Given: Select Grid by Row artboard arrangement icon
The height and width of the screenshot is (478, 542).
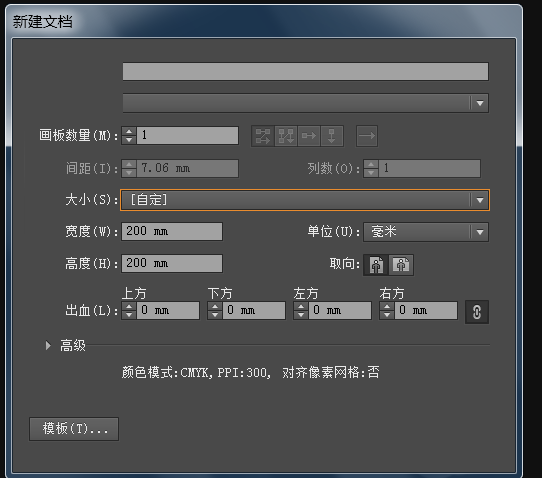Looking at the screenshot, I should tap(263, 136).
